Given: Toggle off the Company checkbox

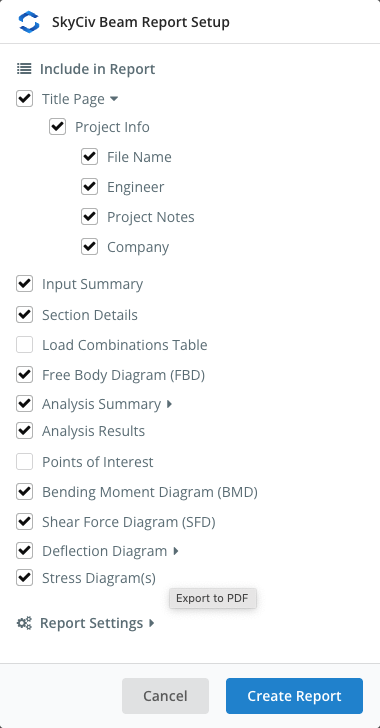Looking at the screenshot, I should click(x=89, y=247).
